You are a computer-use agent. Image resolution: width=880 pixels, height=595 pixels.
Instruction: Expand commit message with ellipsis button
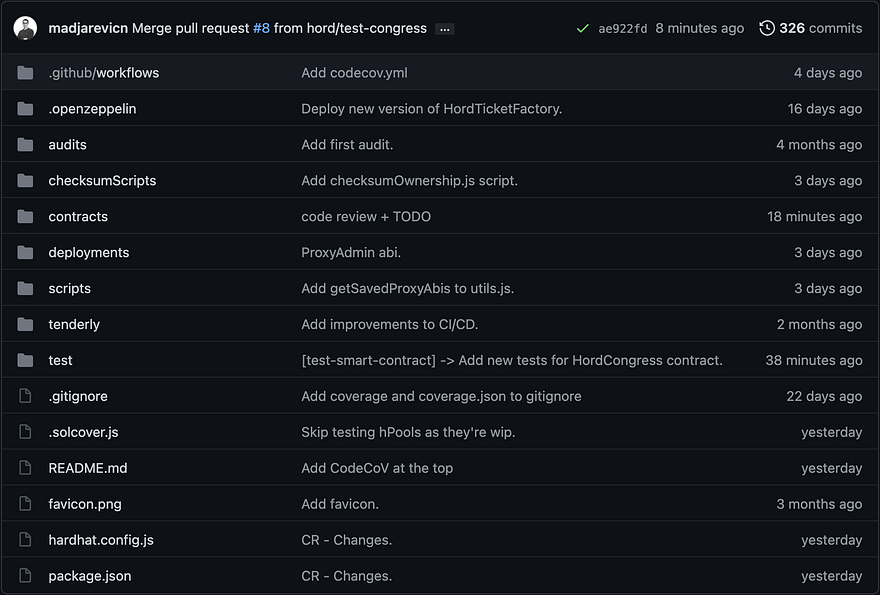(444, 29)
